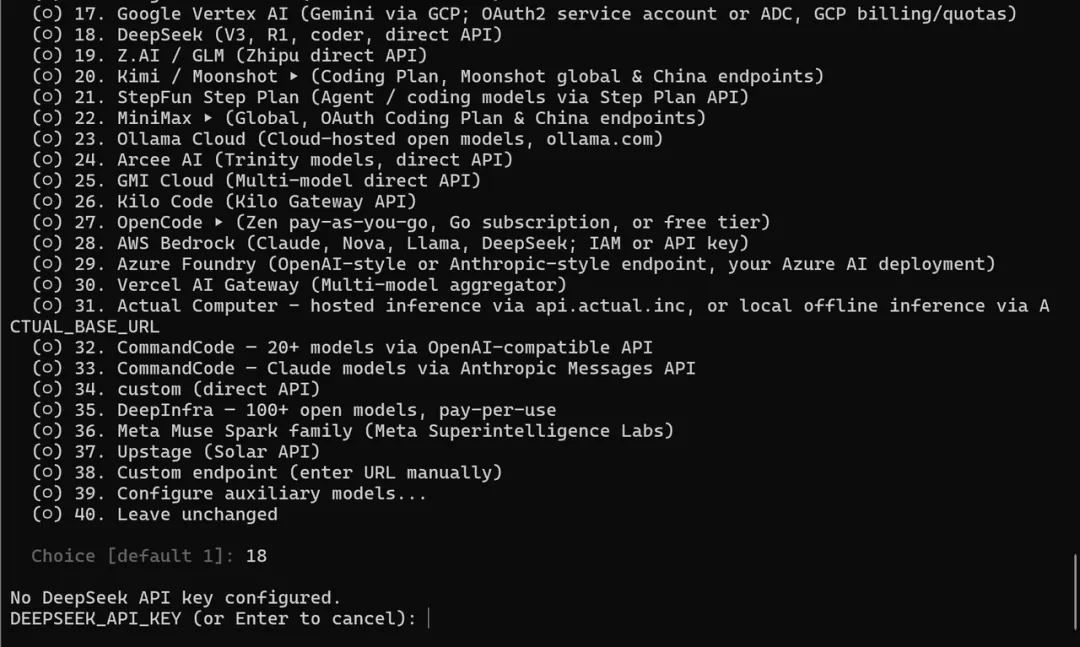Choose Configure auxiliary models option
Image resolution: width=1080 pixels, height=647 pixels.
[229, 494]
